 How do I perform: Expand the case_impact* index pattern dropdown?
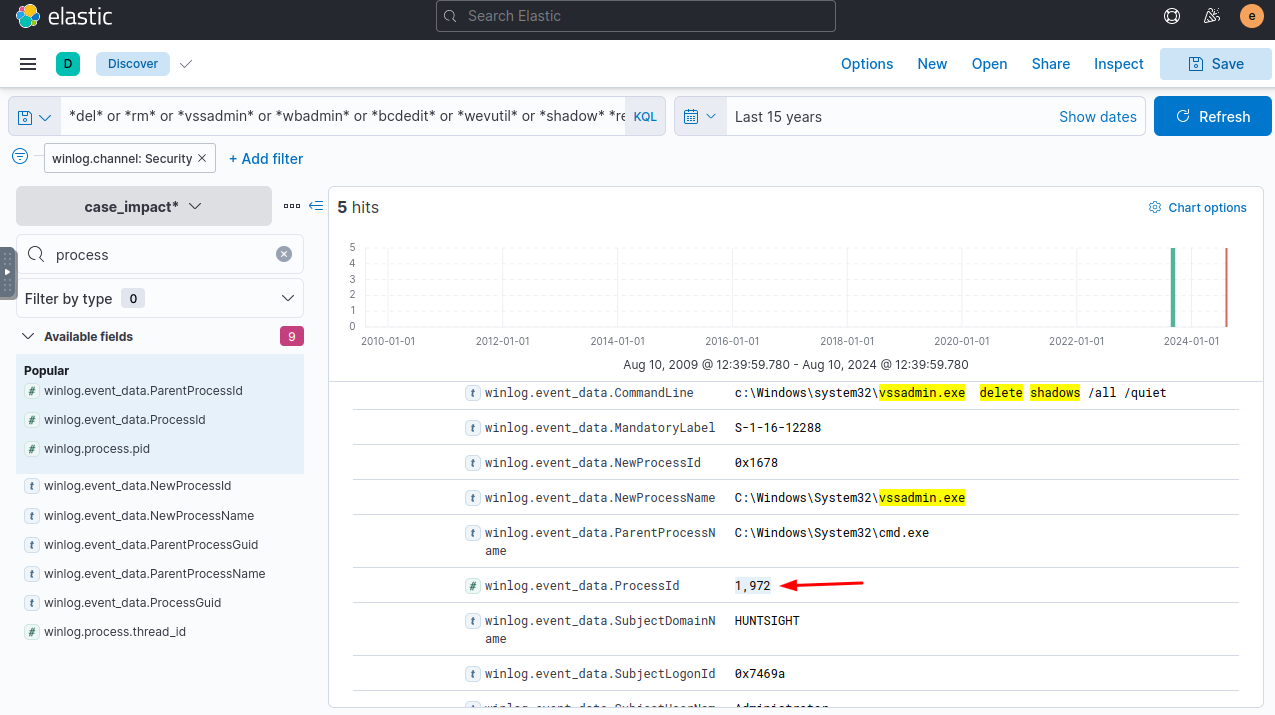144,206
